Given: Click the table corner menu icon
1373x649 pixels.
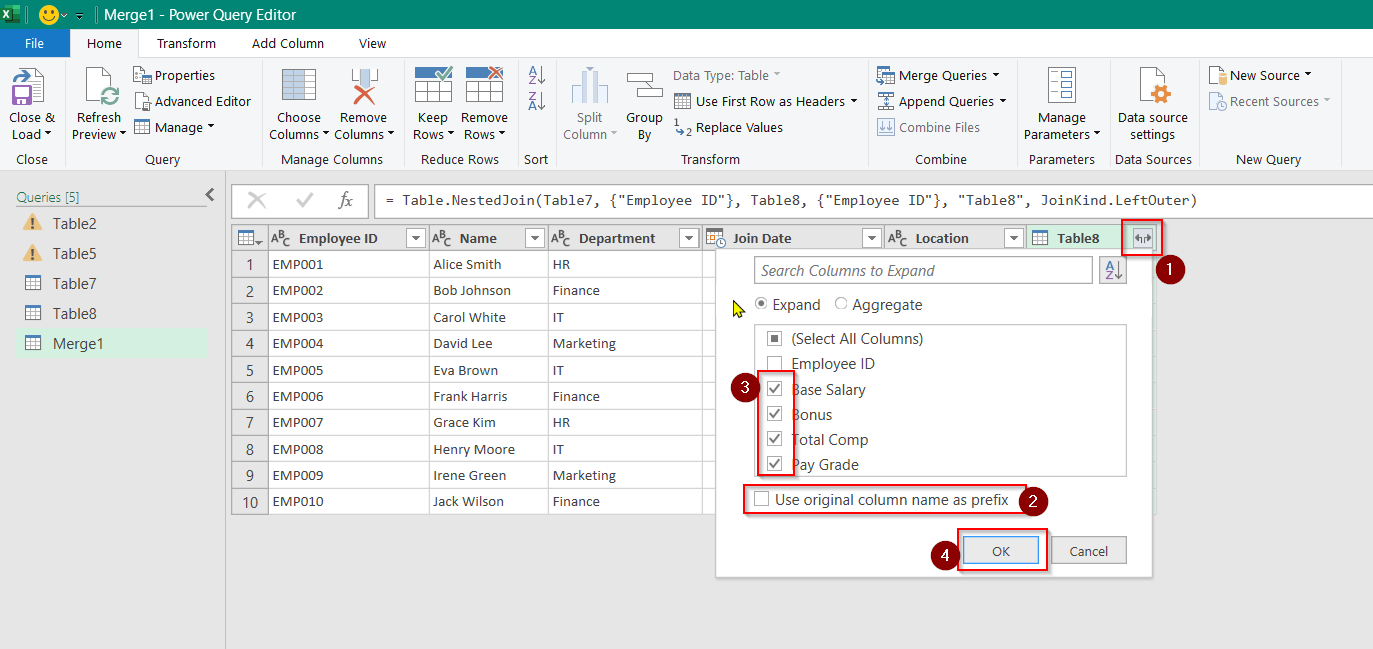Looking at the screenshot, I should point(249,238).
